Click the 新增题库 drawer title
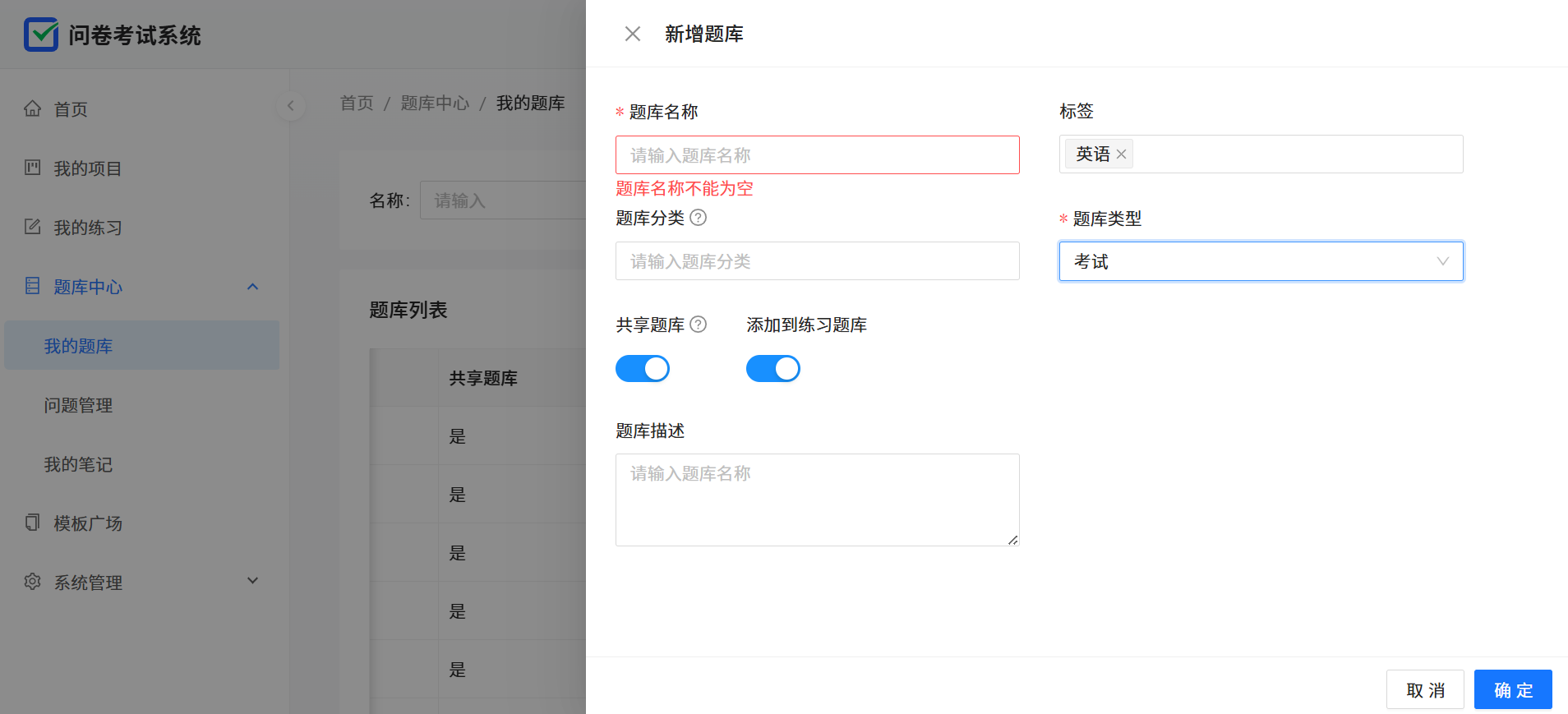 704,35
